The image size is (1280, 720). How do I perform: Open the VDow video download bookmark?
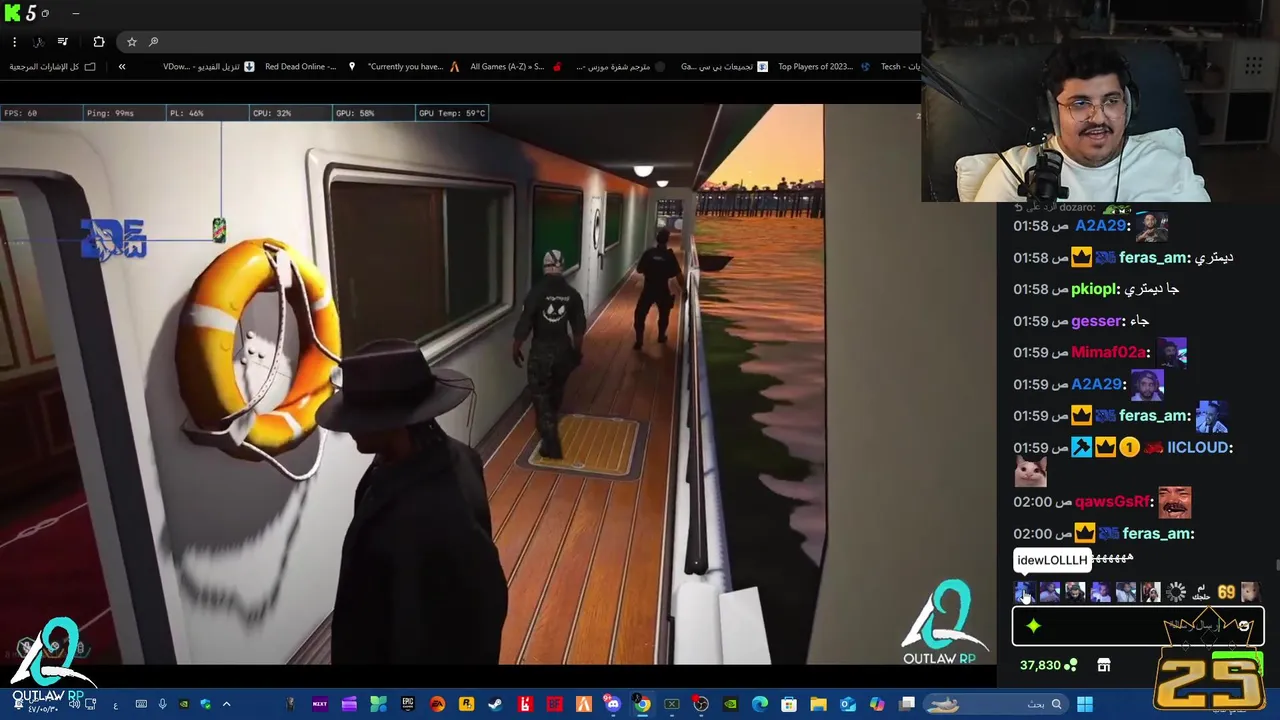[x=208, y=66]
